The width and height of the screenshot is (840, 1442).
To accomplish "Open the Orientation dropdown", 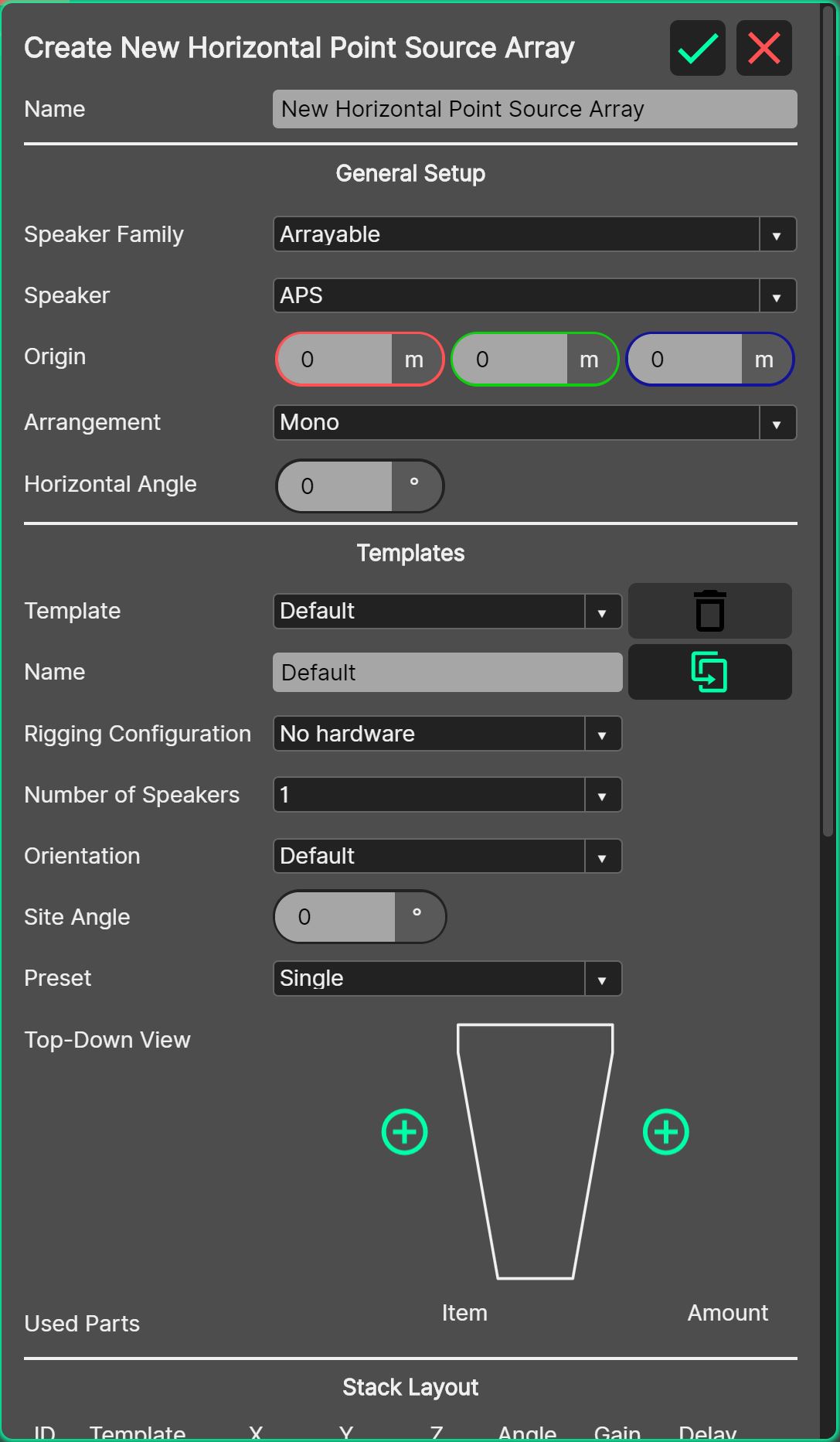I will point(447,856).
